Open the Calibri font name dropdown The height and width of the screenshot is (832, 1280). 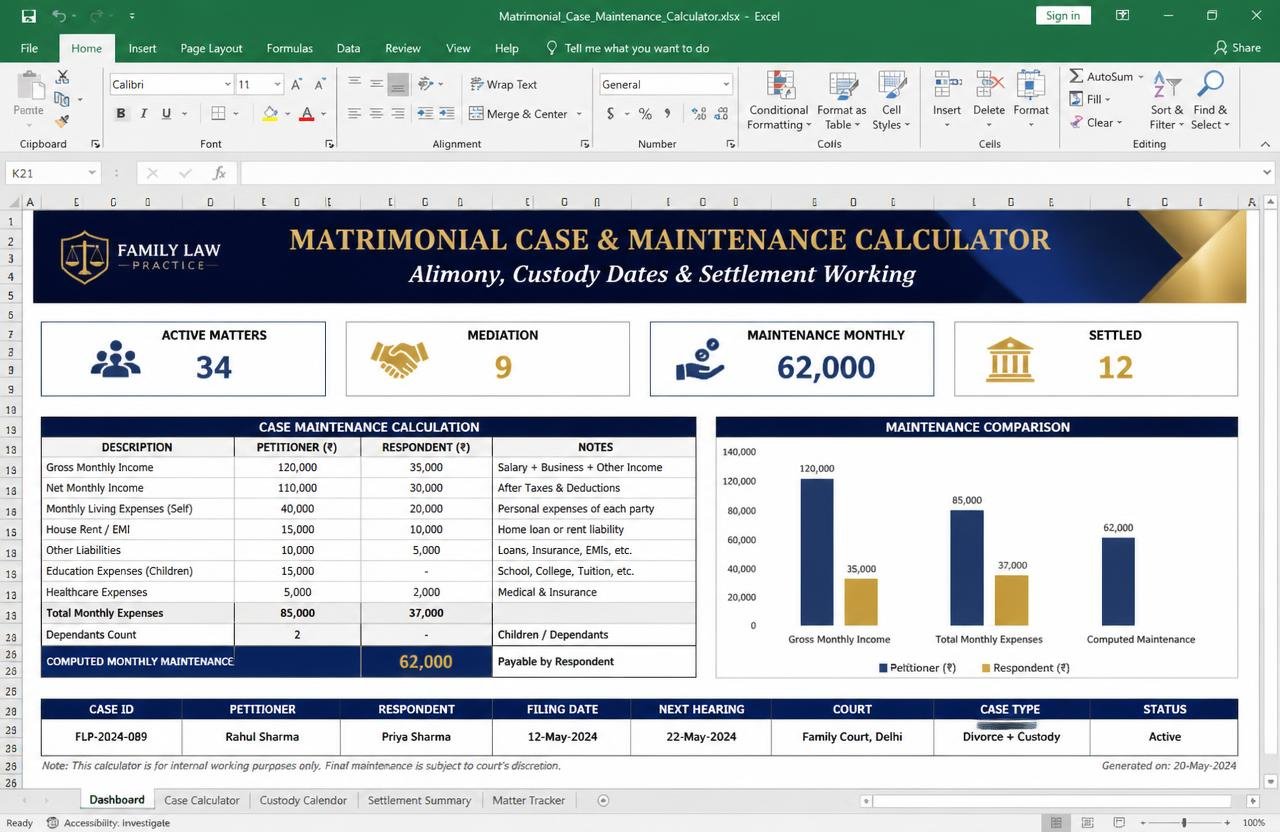click(x=228, y=85)
